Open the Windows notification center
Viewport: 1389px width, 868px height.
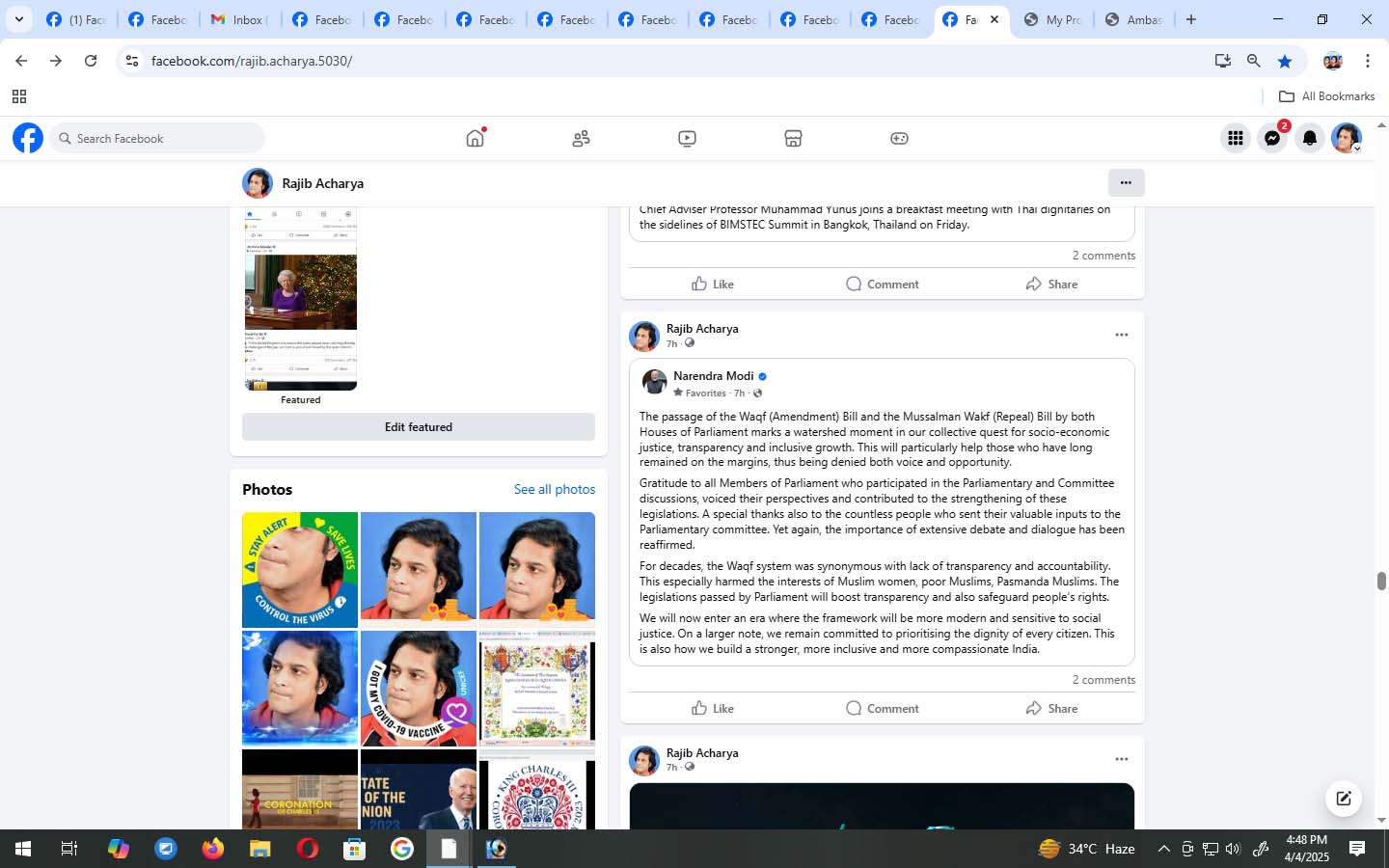(x=1356, y=849)
